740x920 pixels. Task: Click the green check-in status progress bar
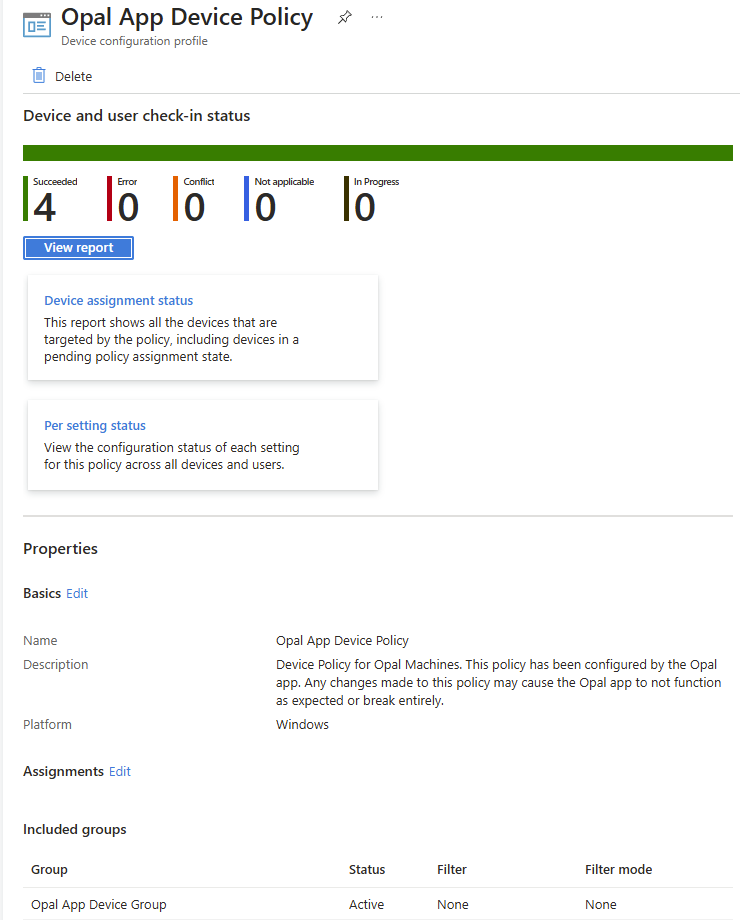(378, 153)
